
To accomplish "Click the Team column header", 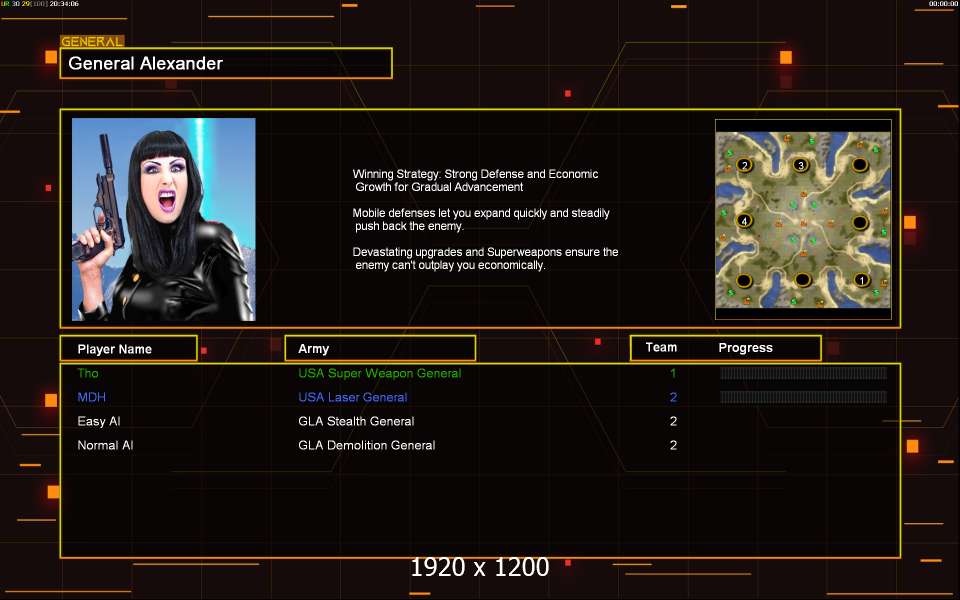I will tap(661, 347).
